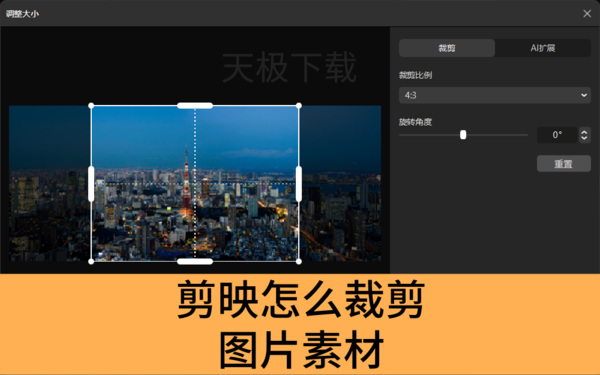This screenshot has height=375, width=600.
Task: Click the rotation angle 0° input field
Action: (x=557, y=135)
